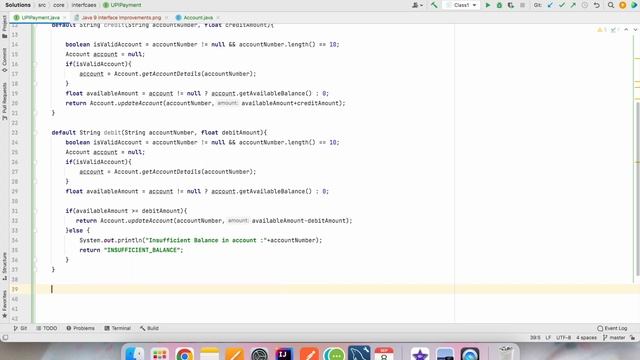Open the Favorites tool window sidebar

click(x=4, y=304)
